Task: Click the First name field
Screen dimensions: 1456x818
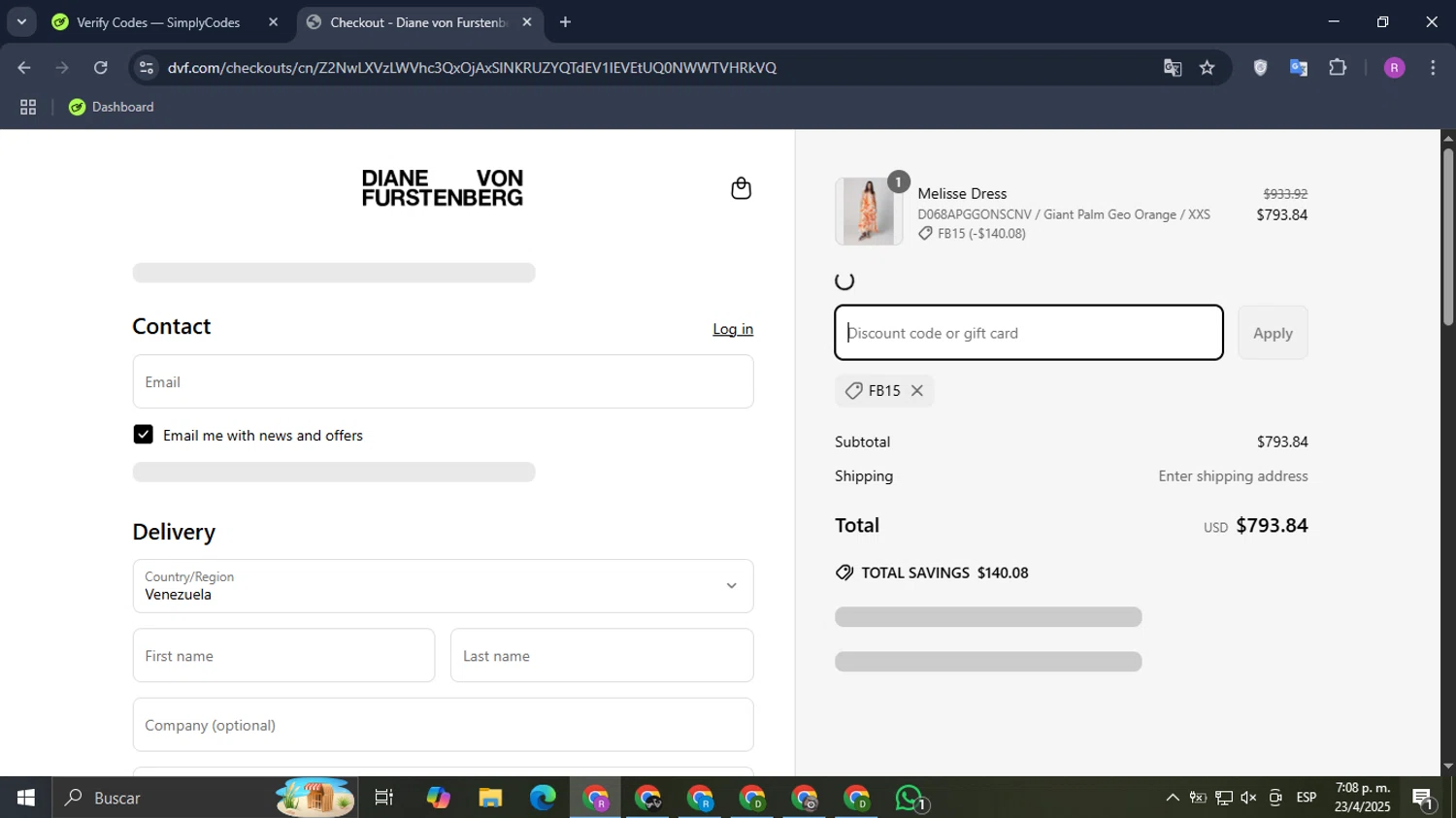Action: pyautogui.click(x=283, y=656)
